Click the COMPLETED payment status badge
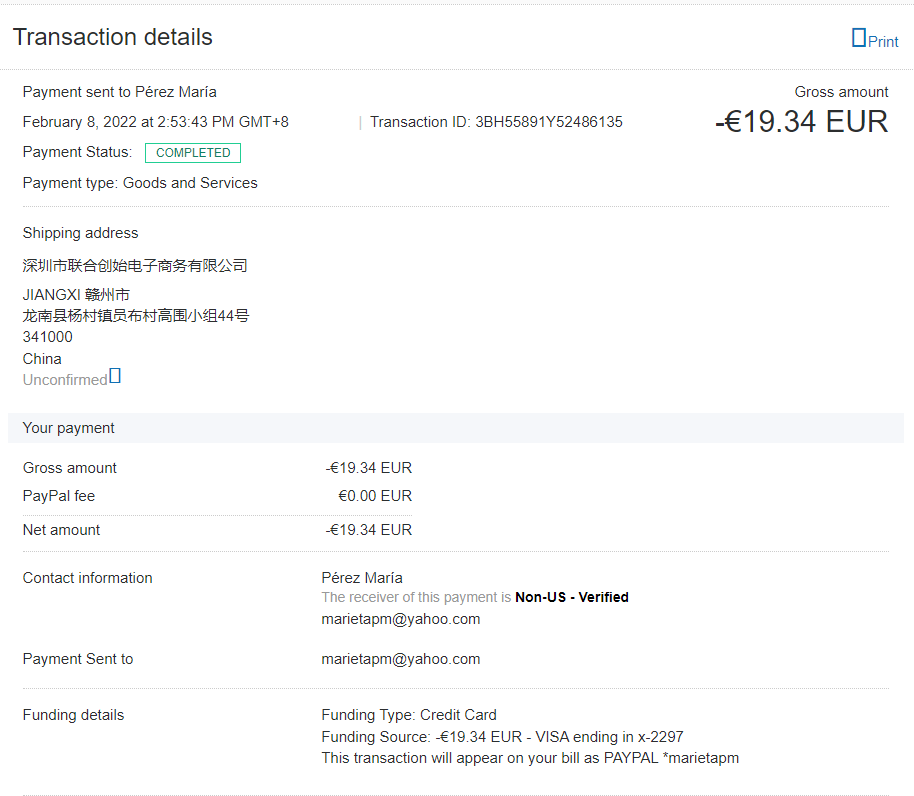The height and width of the screenshot is (796, 914). tap(193, 153)
